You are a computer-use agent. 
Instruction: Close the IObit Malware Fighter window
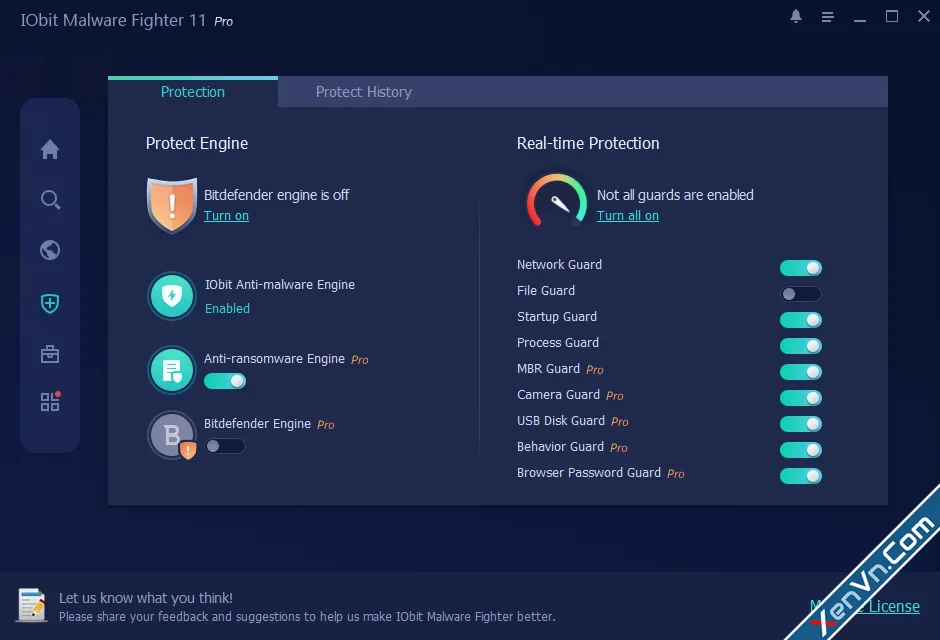coord(924,16)
